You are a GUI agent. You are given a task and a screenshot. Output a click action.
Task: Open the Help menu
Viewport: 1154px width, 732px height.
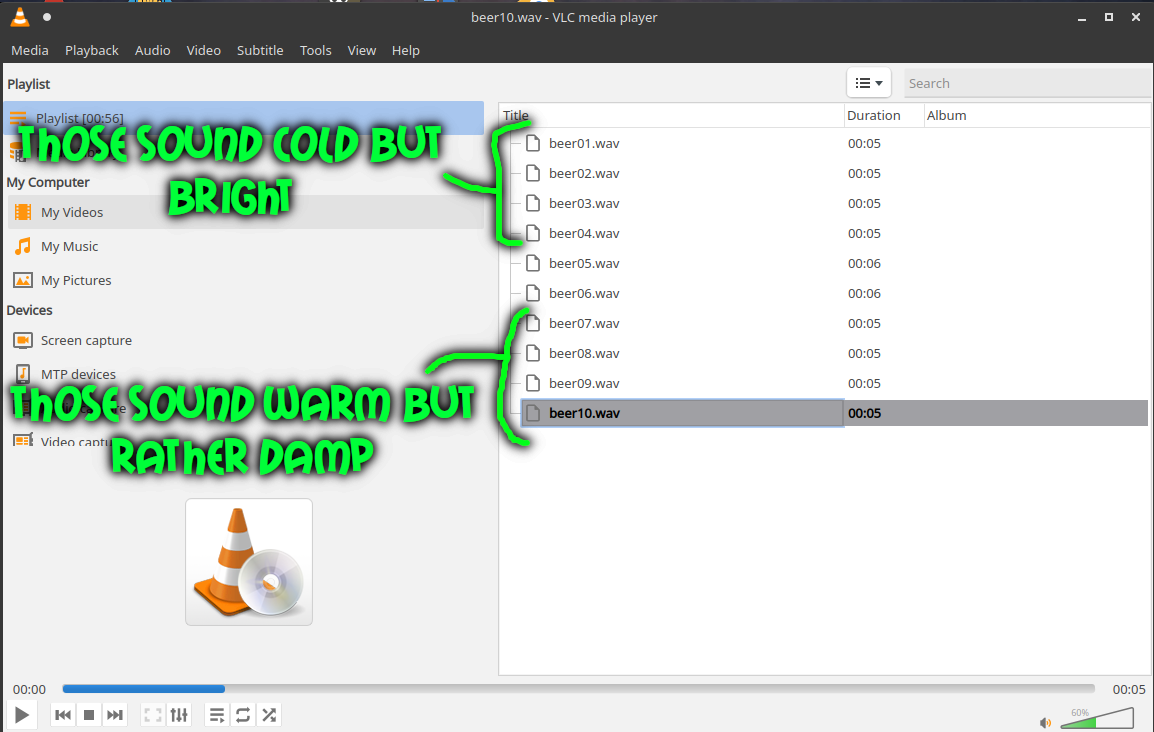(406, 50)
